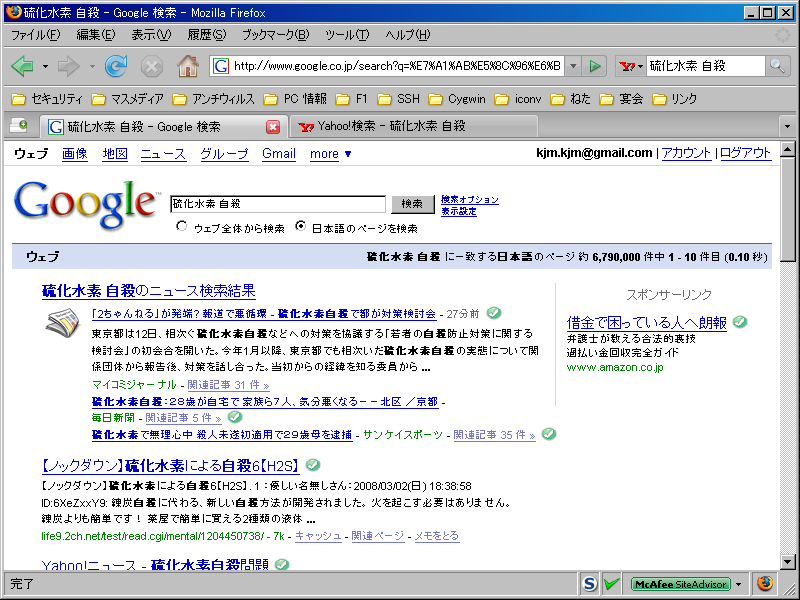The height and width of the screenshot is (600, 800).
Task: Click the green Go arrow next to URL
Action: coord(594,66)
